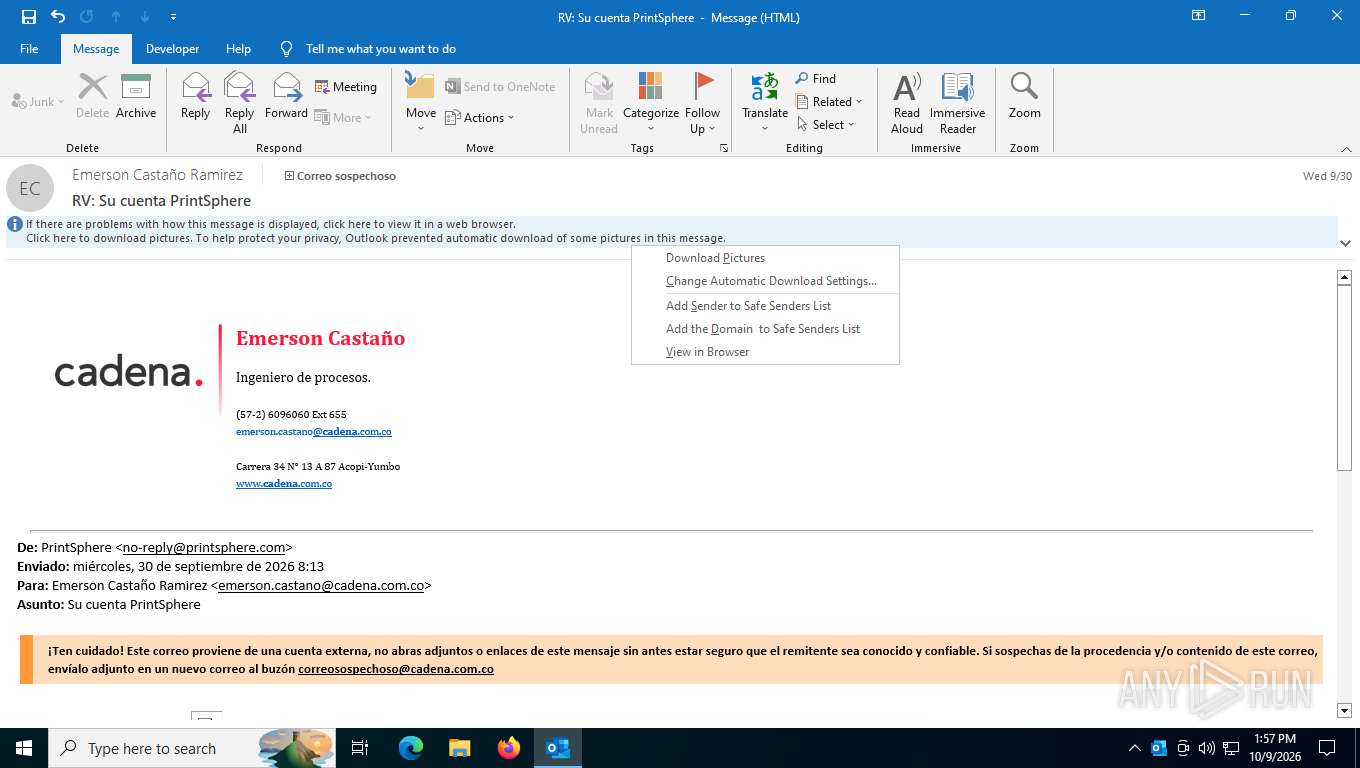Open File Explorer from the taskbar
The width and height of the screenshot is (1360, 768).
(x=460, y=748)
